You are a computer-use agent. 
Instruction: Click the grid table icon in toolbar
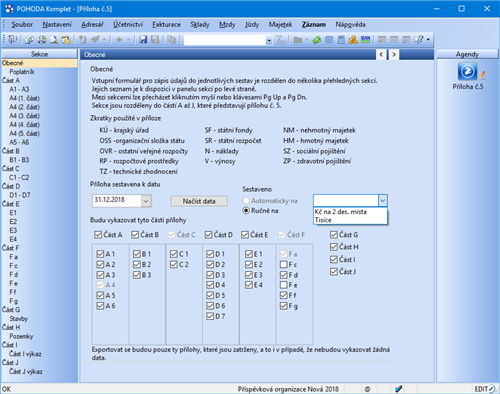click(x=329, y=40)
